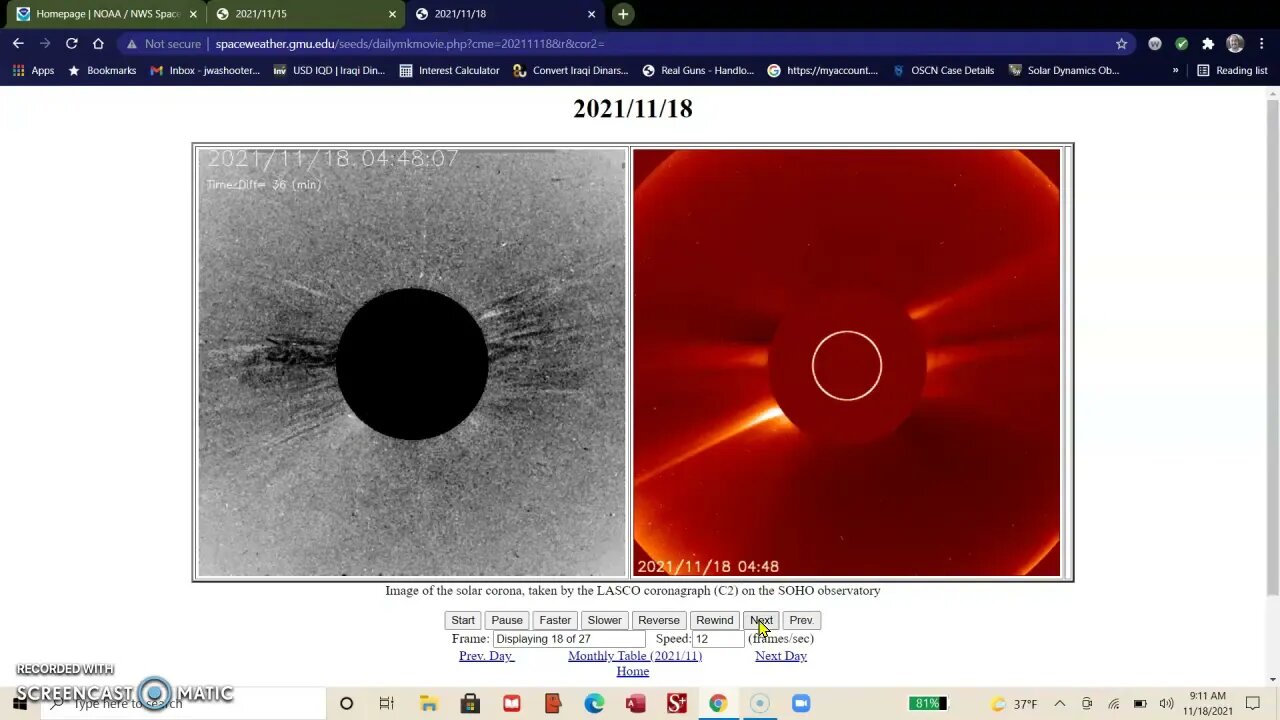Open the Apps bookmarks shortcut
Viewport: 1280px width, 720px height.
coord(33,71)
